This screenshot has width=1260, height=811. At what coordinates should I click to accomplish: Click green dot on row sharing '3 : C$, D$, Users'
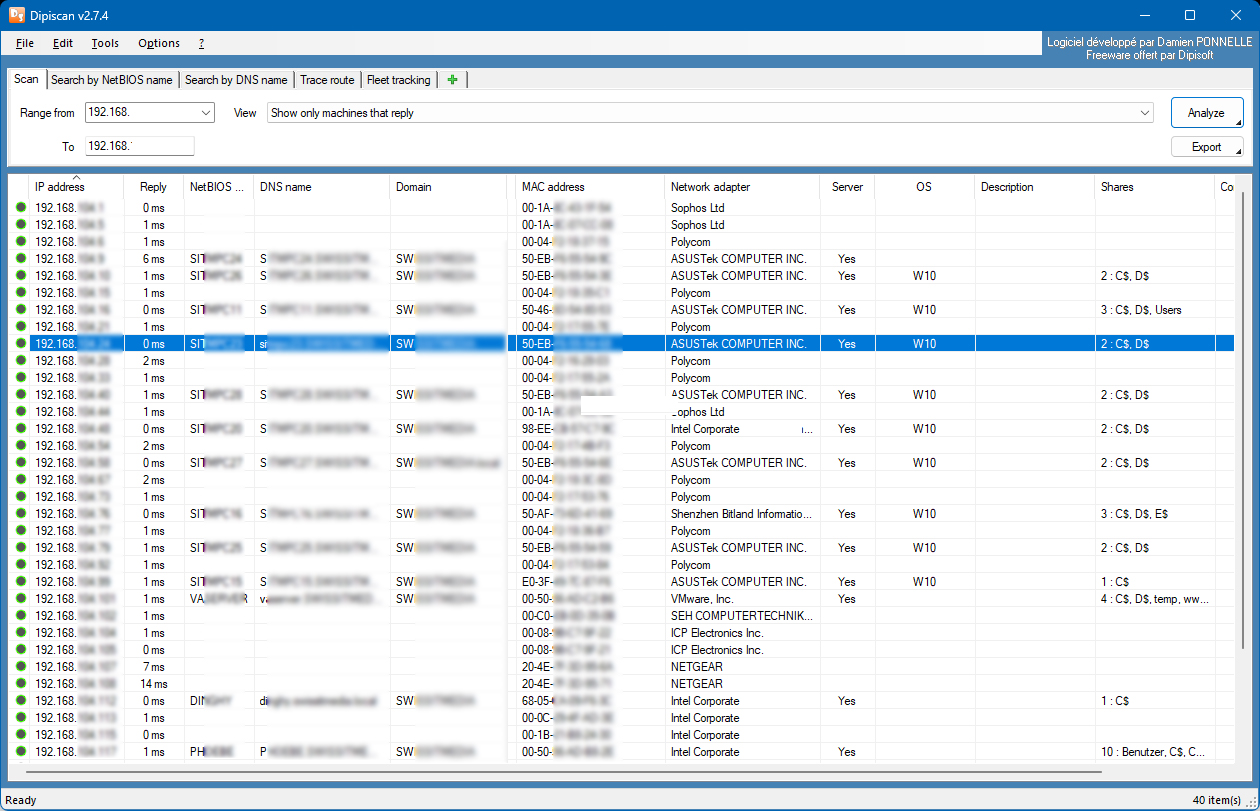pos(21,310)
